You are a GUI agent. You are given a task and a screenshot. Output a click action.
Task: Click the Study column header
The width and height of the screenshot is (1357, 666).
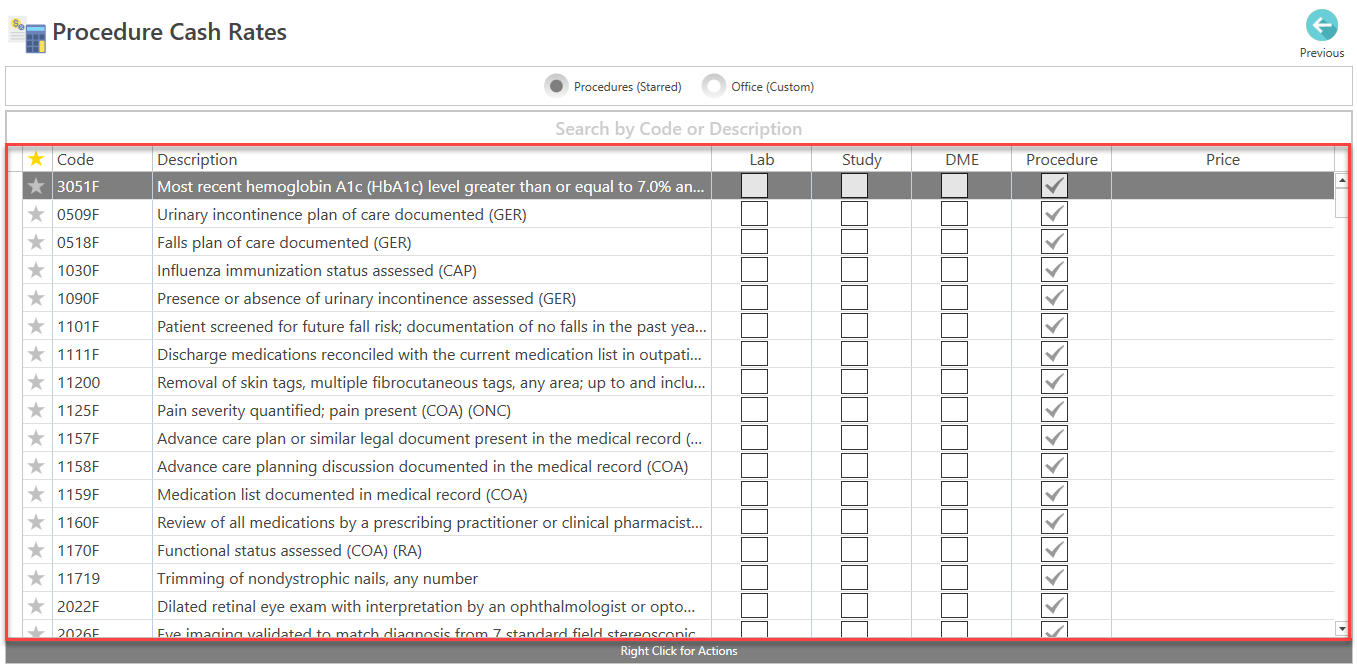(862, 159)
